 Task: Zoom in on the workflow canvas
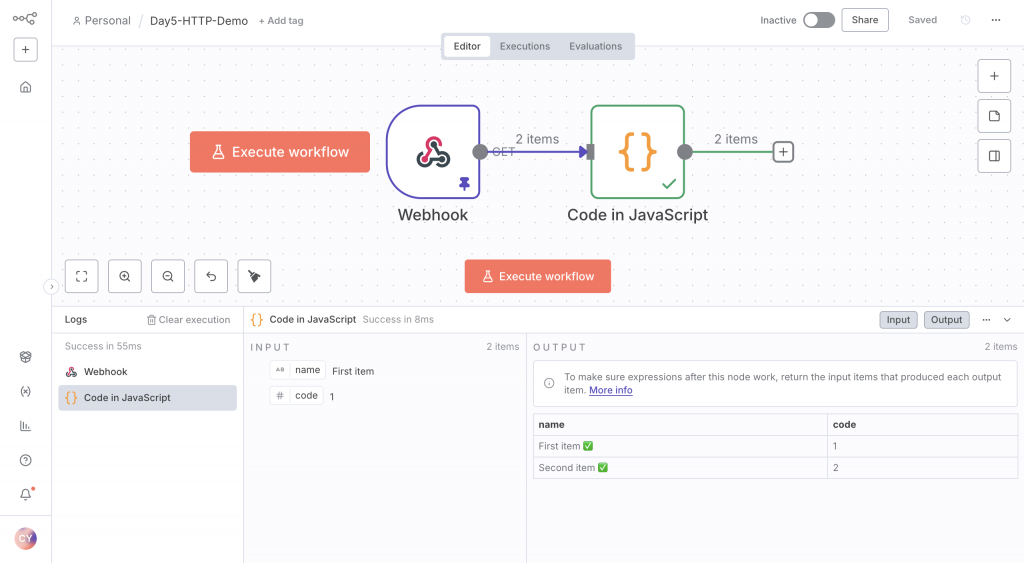point(125,276)
